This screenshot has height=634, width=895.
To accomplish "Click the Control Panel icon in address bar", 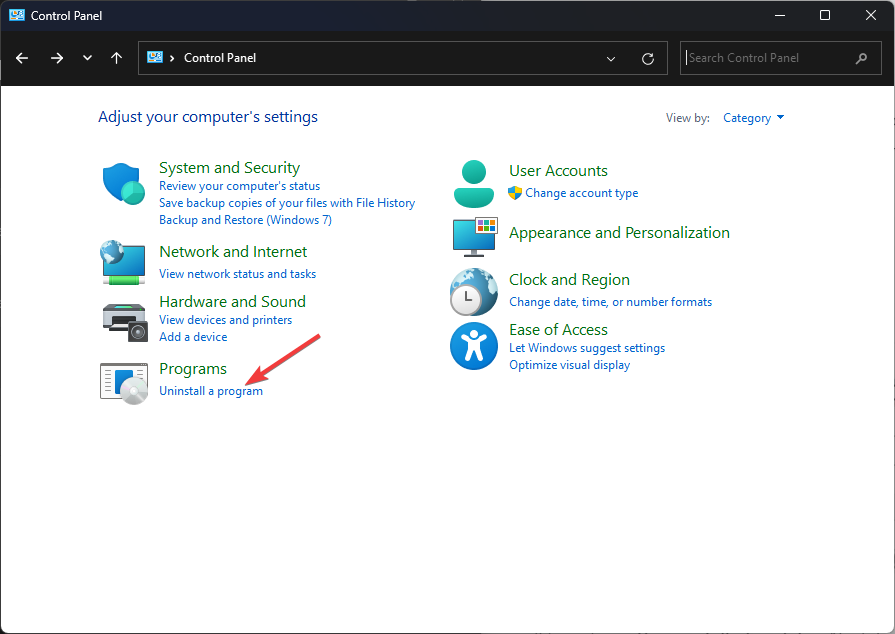I will 155,57.
